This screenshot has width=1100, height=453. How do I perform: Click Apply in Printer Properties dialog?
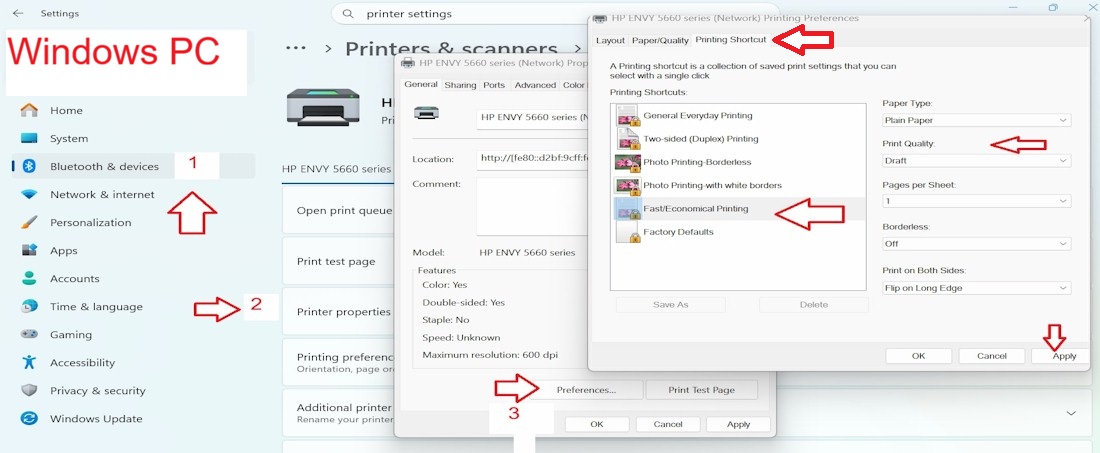click(x=738, y=424)
